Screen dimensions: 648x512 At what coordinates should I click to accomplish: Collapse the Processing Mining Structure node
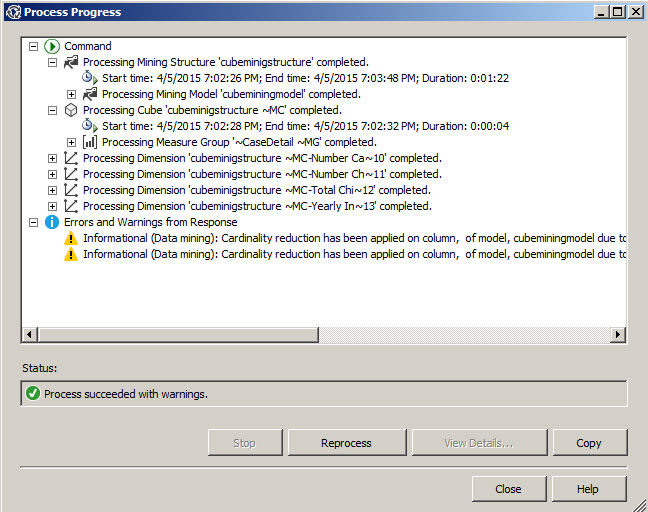[x=52, y=62]
